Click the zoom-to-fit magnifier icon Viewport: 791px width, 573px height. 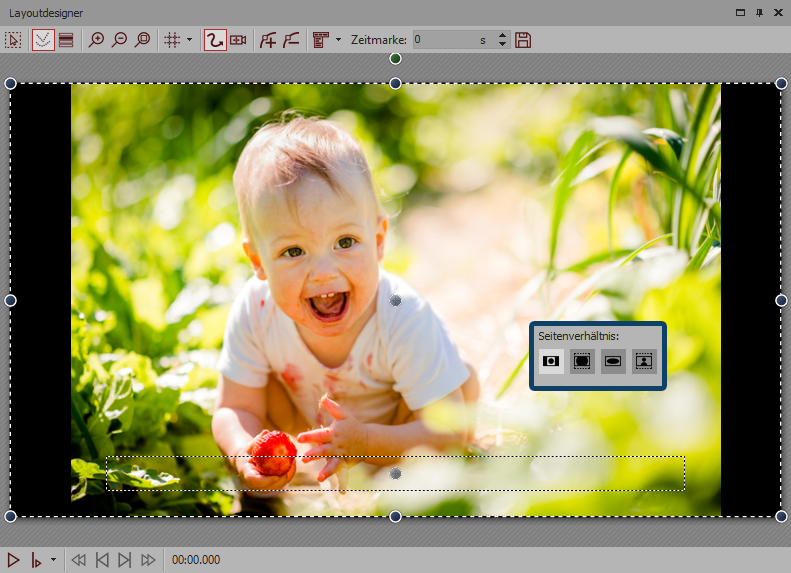(x=142, y=40)
